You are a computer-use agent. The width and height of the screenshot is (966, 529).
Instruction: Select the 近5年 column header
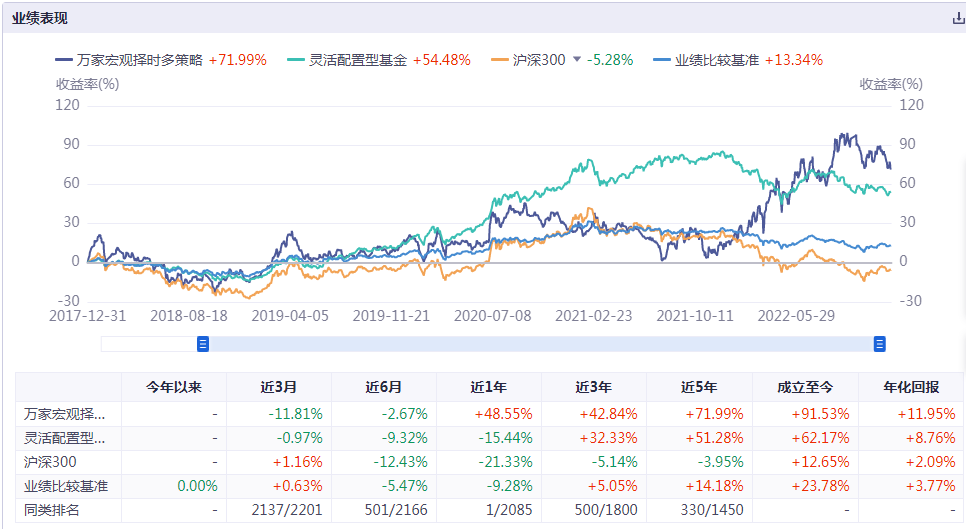698,387
